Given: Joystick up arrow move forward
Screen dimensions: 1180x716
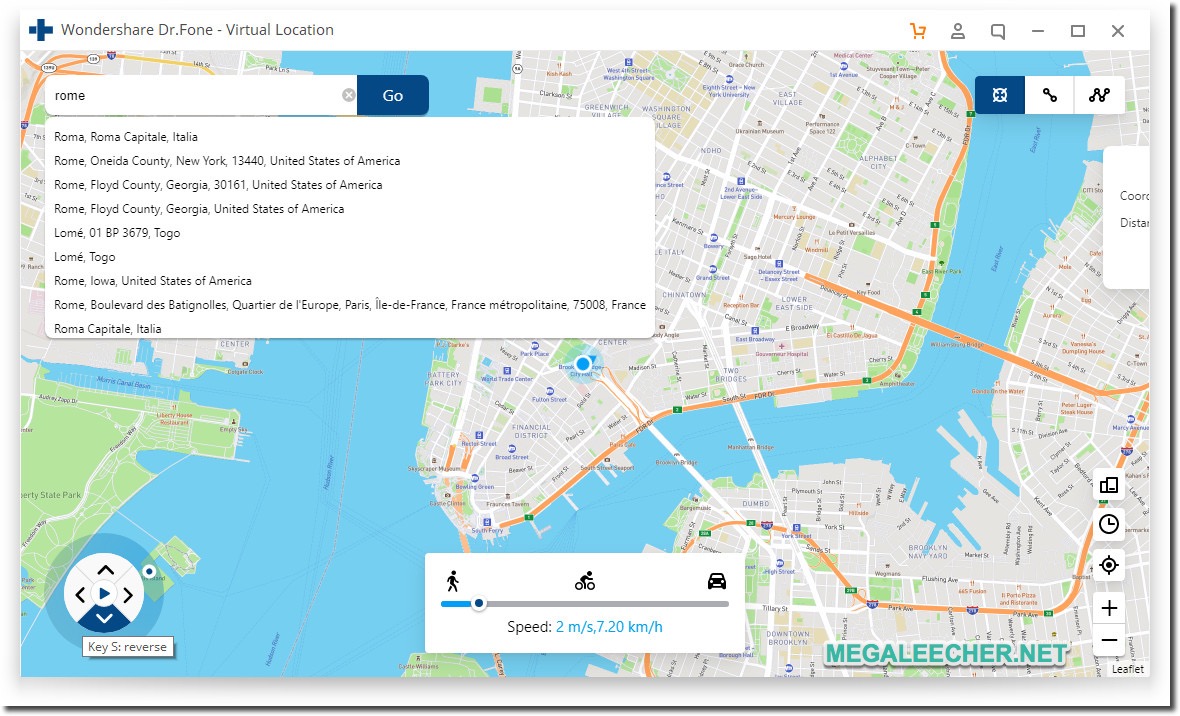Looking at the screenshot, I should (105, 570).
